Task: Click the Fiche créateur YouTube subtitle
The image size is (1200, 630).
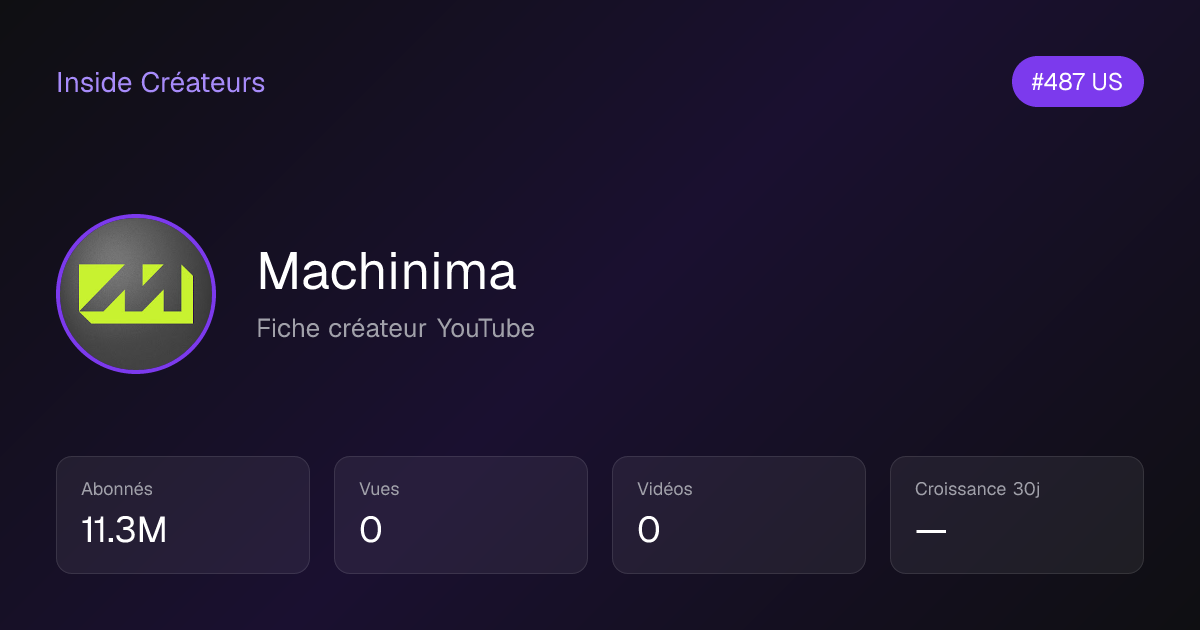Action: click(396, 328)
